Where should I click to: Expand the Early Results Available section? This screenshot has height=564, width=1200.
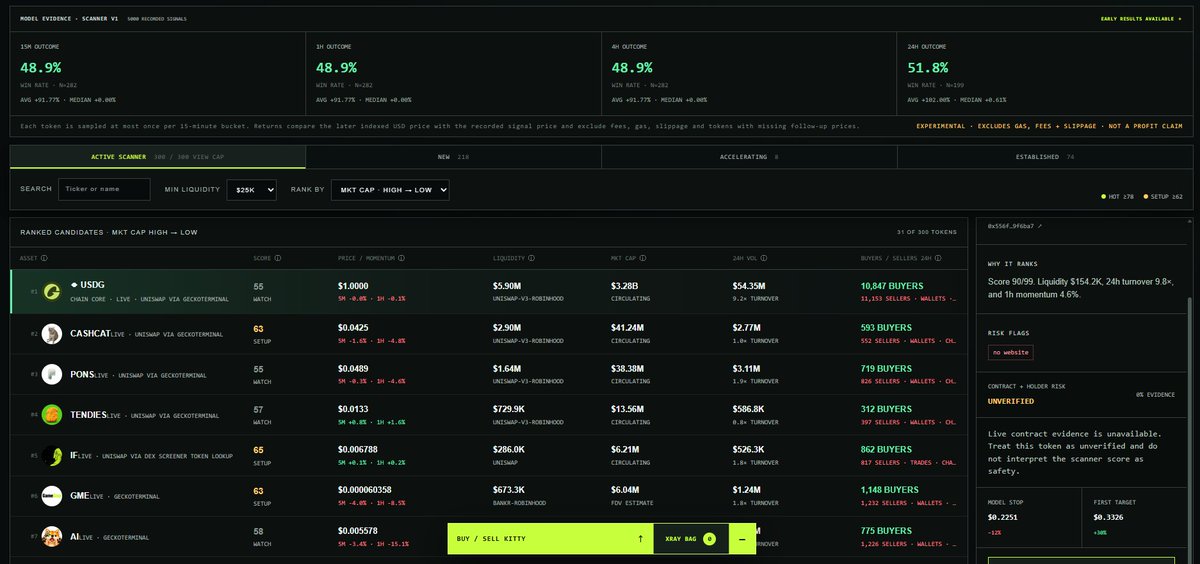pyautogui.click(x=1140, y=18)
